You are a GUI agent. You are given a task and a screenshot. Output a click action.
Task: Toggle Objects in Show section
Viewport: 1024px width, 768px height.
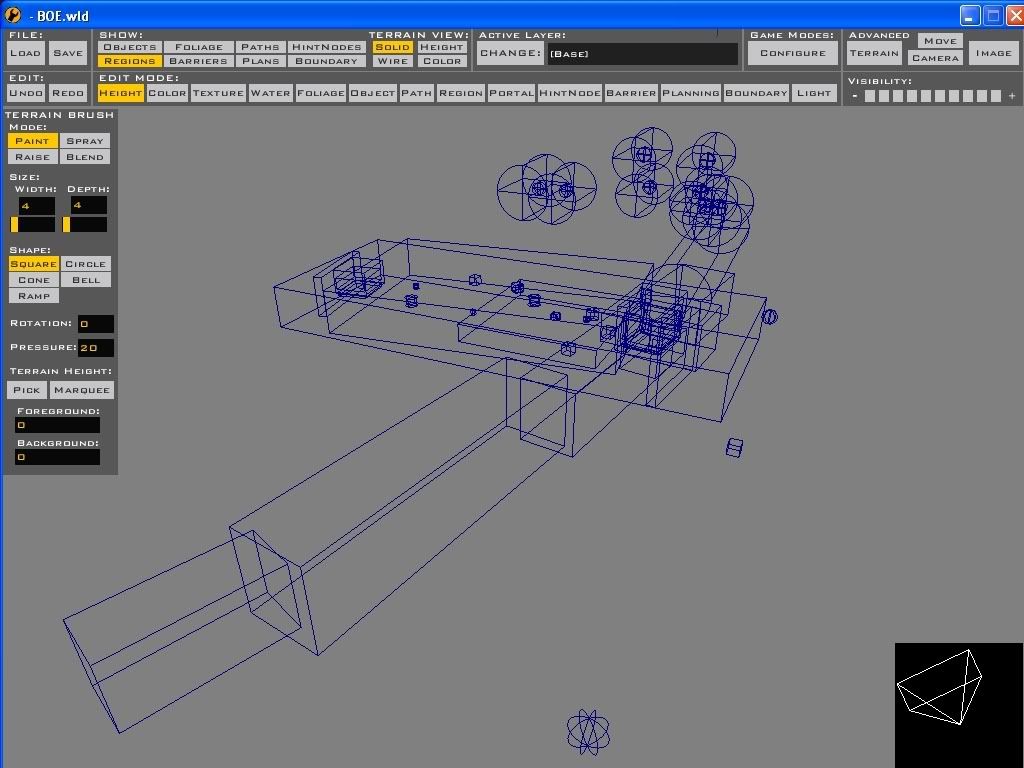click(129, 47)
